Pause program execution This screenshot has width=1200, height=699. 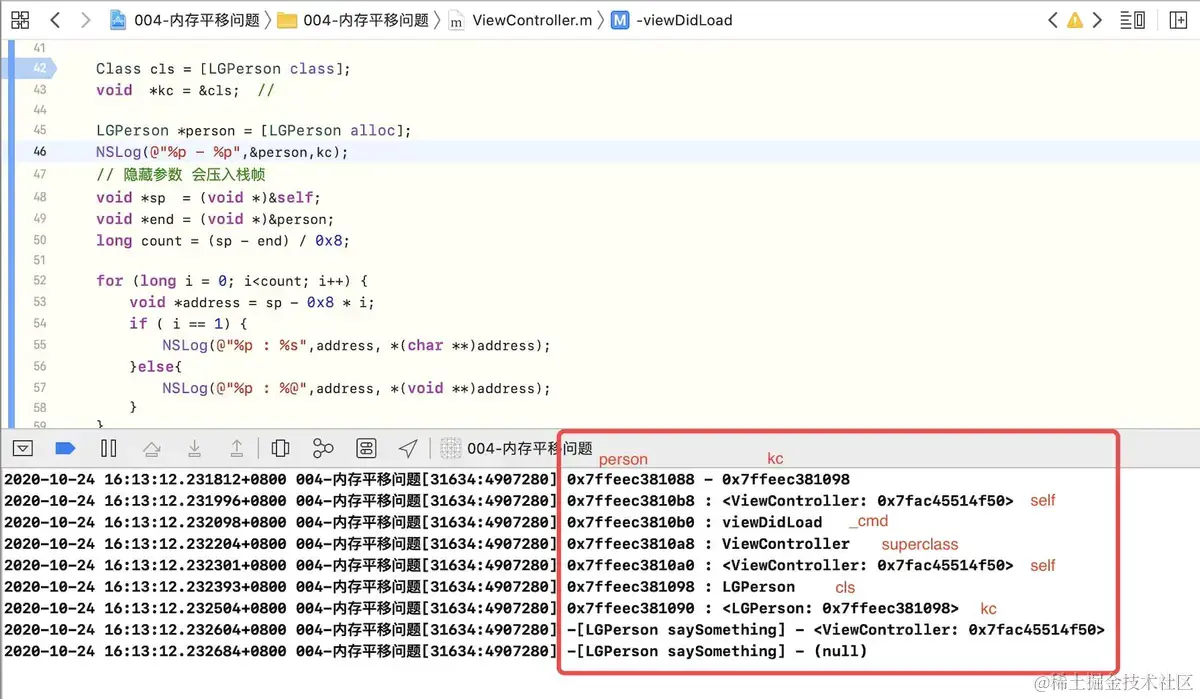pyautogui.click(x=109, y=448)
